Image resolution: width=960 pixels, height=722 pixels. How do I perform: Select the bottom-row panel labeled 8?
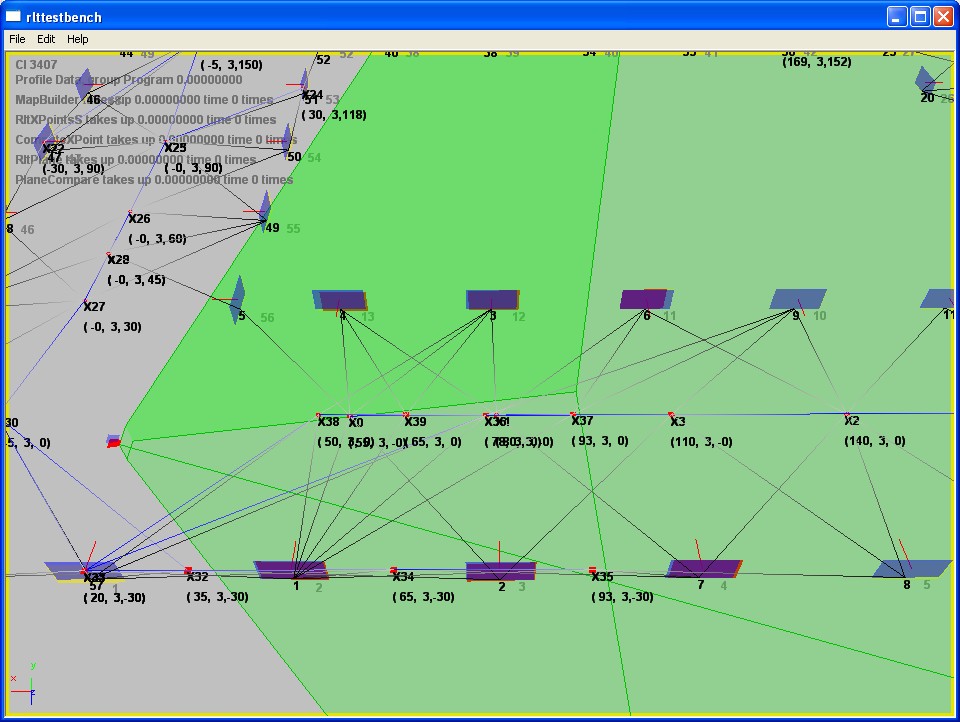click(x=910, y=568)
